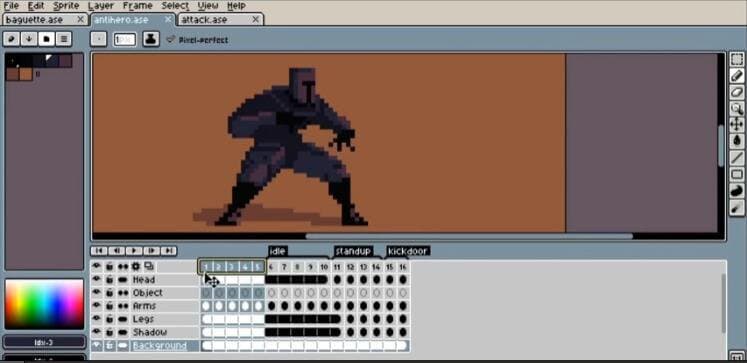Select the Zoom magnifier tool
This screenshot has height=363, width=747.
(x=737, y=109)
